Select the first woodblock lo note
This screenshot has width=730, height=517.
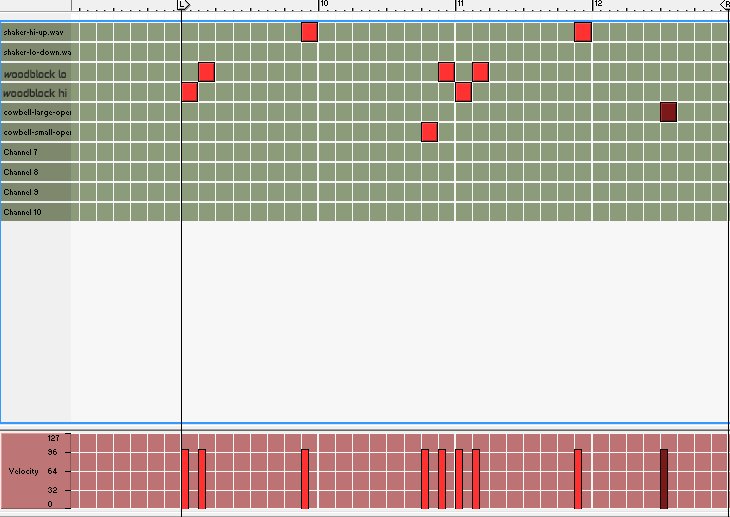pos(206,72)
